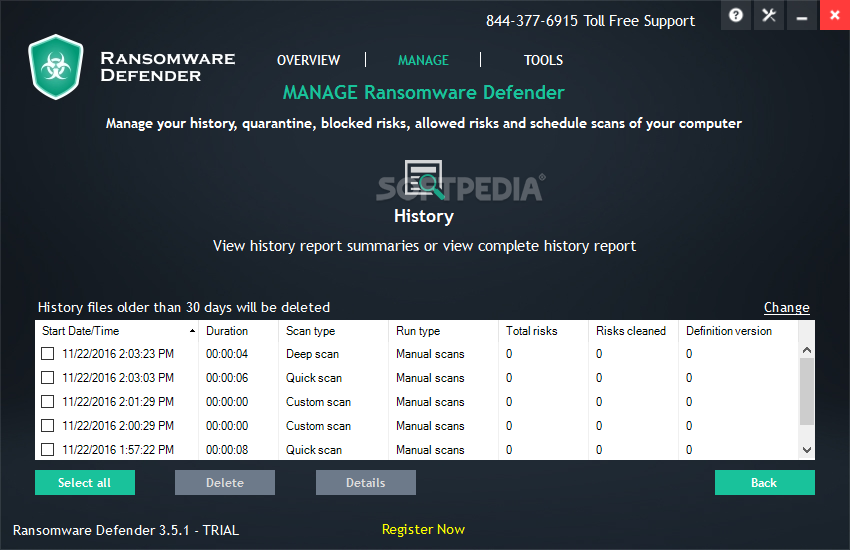Check the 11/22/2016 2:03:23 PM scan
This screenshot has width=850, height=550.
click(48, 354)
